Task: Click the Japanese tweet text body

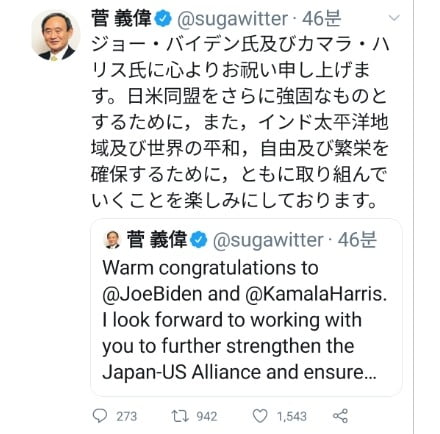Action: click(240, 122)
